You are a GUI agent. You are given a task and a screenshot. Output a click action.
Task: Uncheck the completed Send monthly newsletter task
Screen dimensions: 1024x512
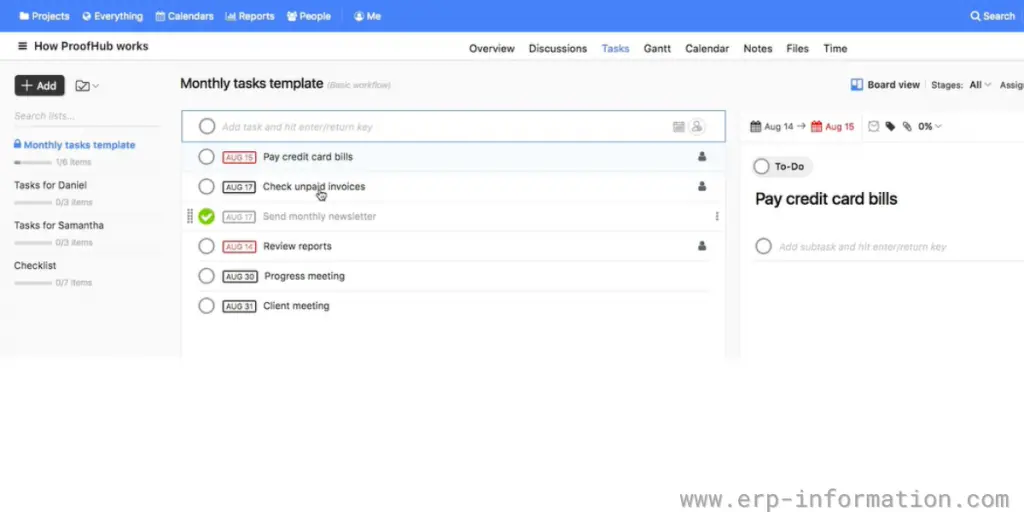(x=206, y=216)
